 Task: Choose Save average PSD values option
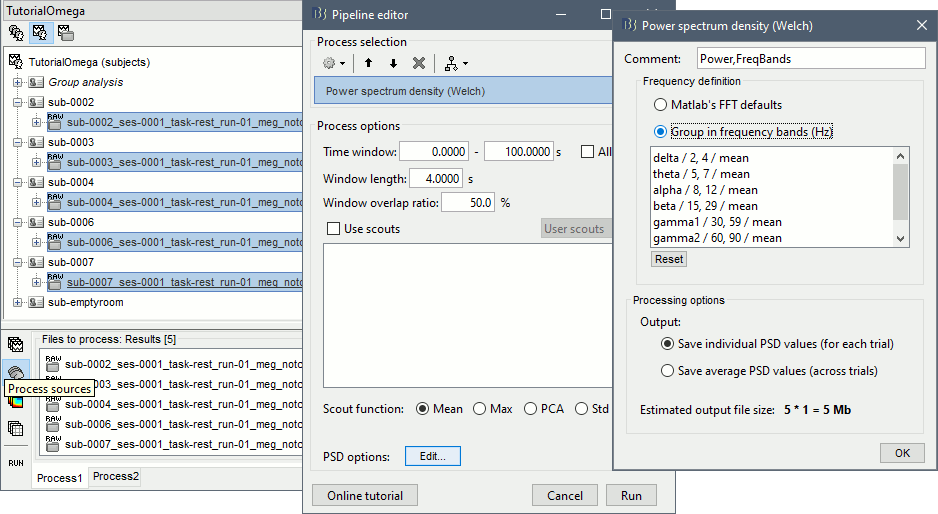pyautogui.click(x=668, y=371)
